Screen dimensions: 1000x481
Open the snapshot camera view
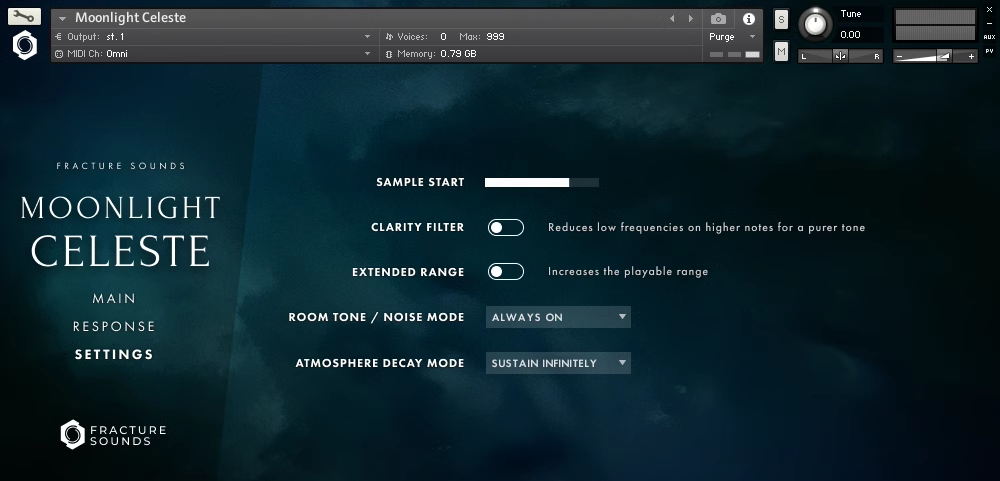tap(718, 19)
